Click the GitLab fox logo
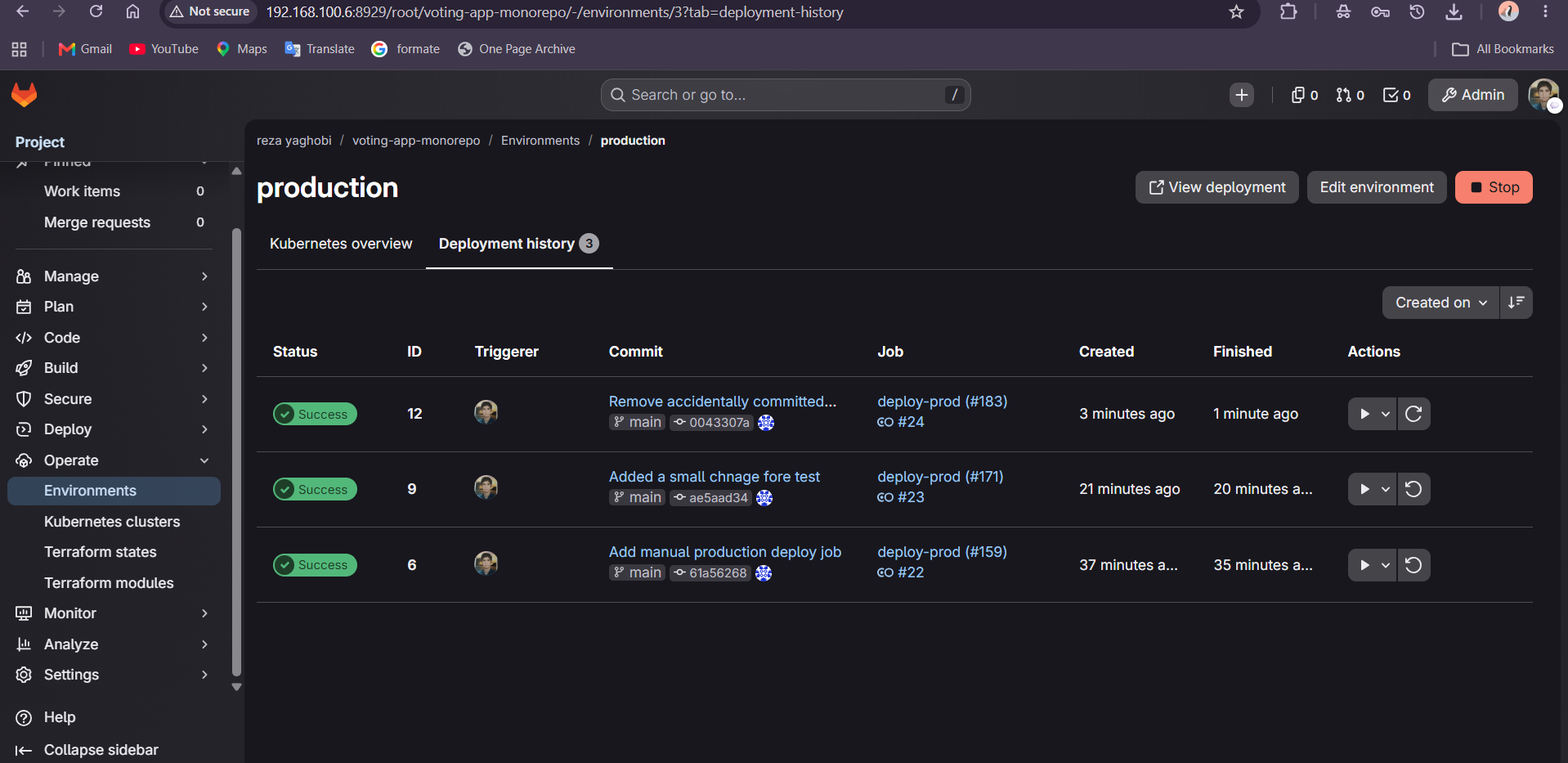Image resolution: width=1568 pixels, height=763 pixels. pyautogui.click(x=25, y=95)
